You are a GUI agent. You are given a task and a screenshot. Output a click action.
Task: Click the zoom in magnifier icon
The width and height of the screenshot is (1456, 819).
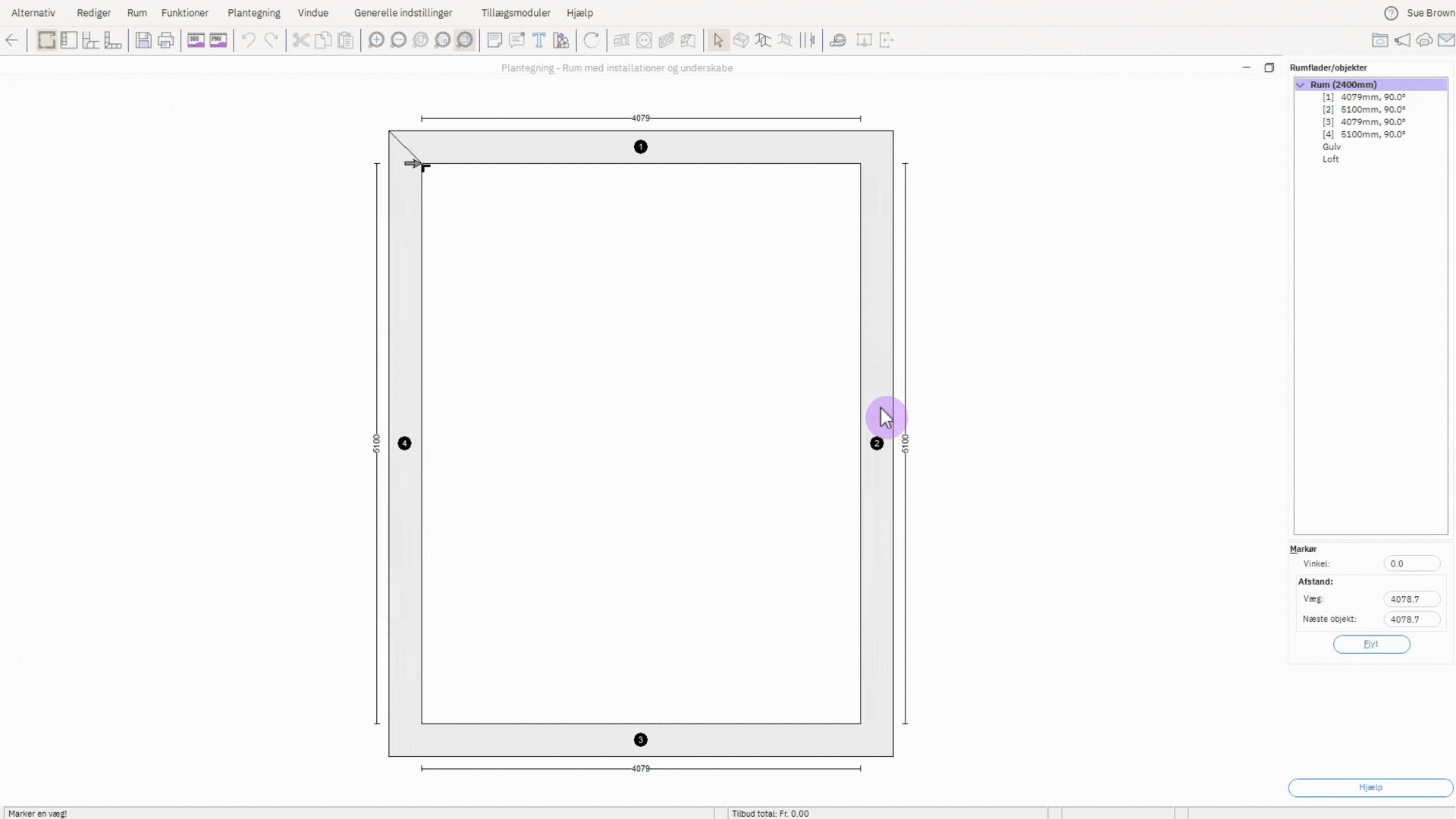click(x=375, y=40)
